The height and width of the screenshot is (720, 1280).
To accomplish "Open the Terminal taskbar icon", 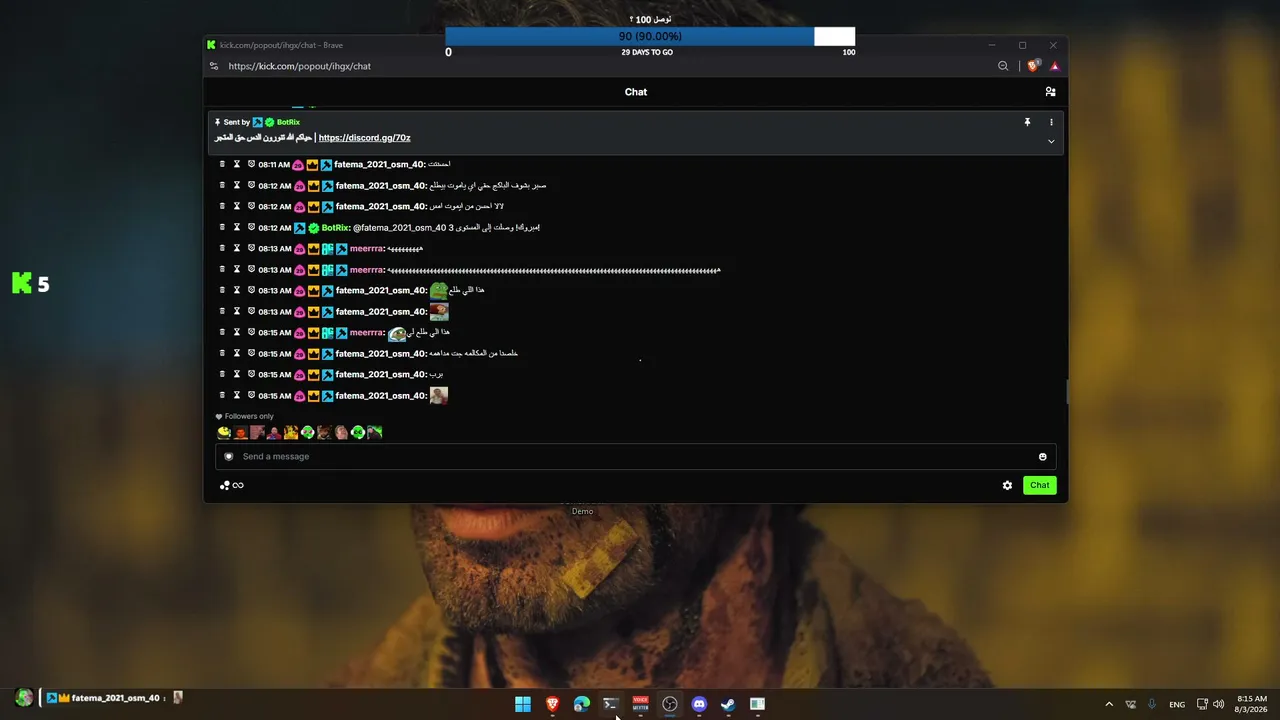I will point(611,704).
